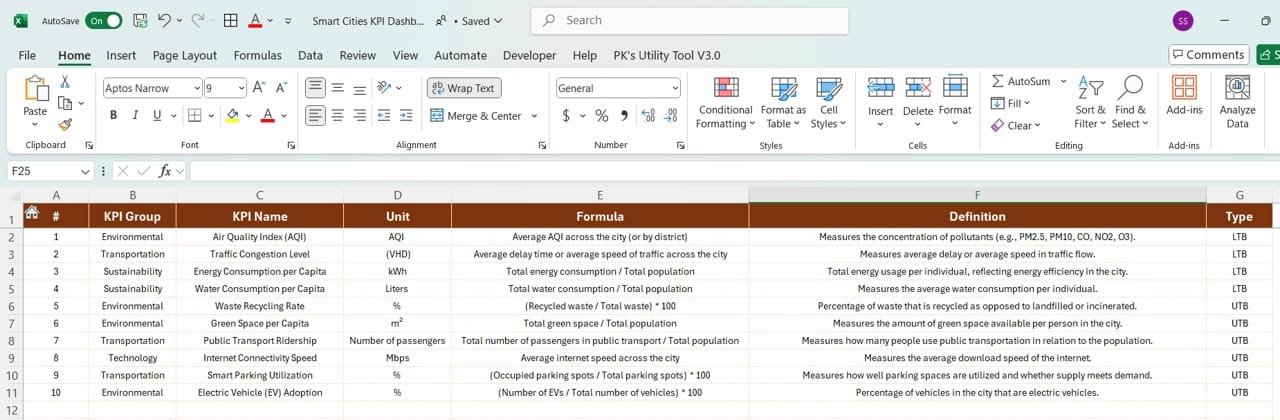Click the red font color A in title bar
Image resolution: width=1280 pixels, height=420 pixels.
point(255,20)
